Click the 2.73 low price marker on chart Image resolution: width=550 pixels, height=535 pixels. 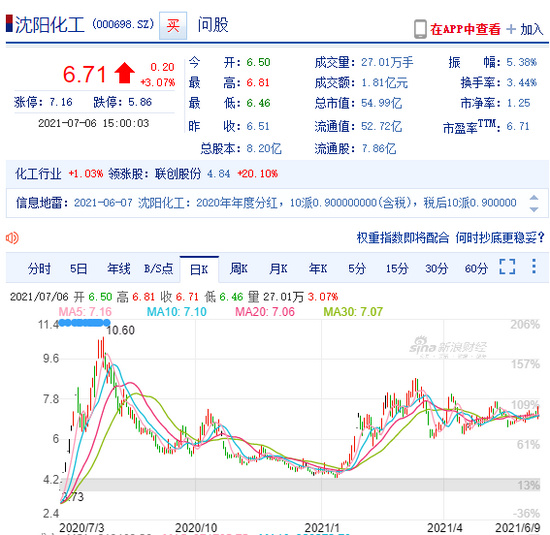73,497
